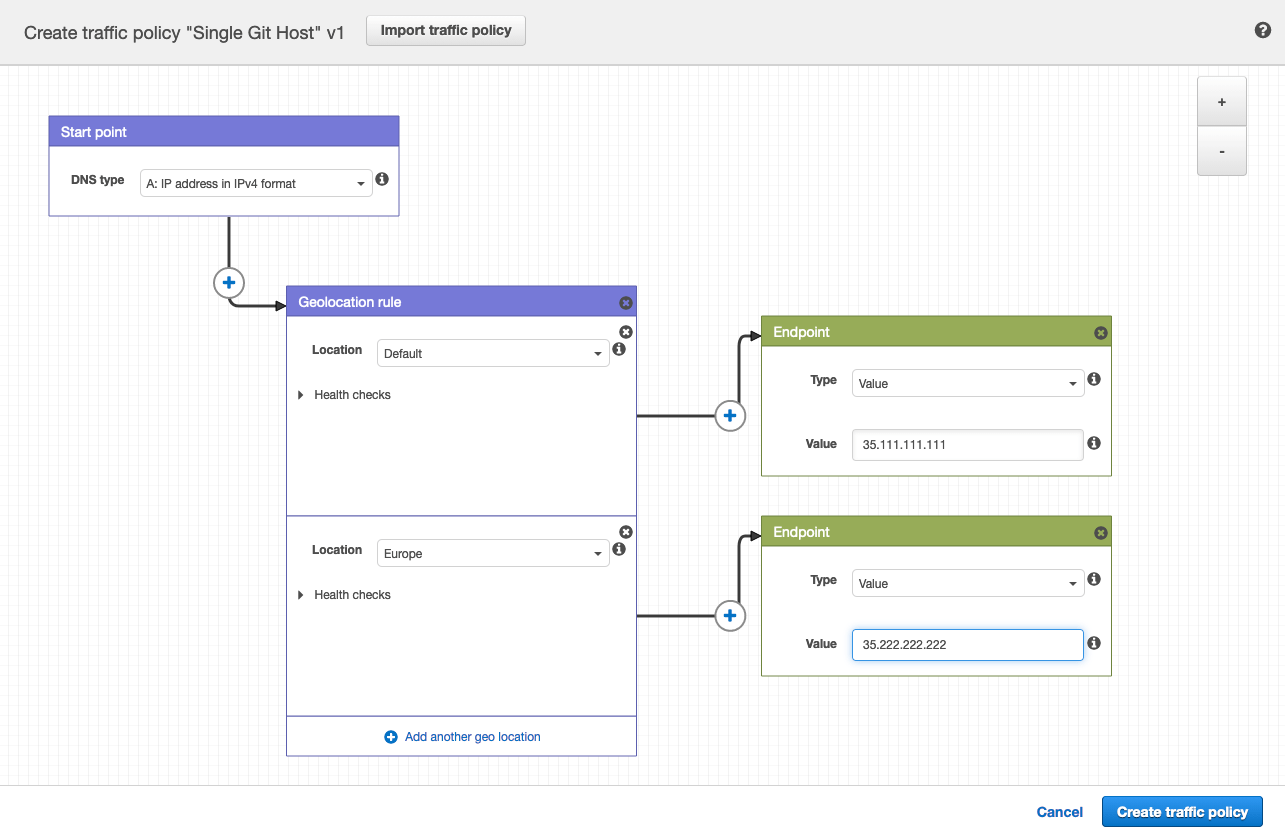Screen dimensions: 1285x838
Task: Open the Default location dropdown
Action: [492, 353]
